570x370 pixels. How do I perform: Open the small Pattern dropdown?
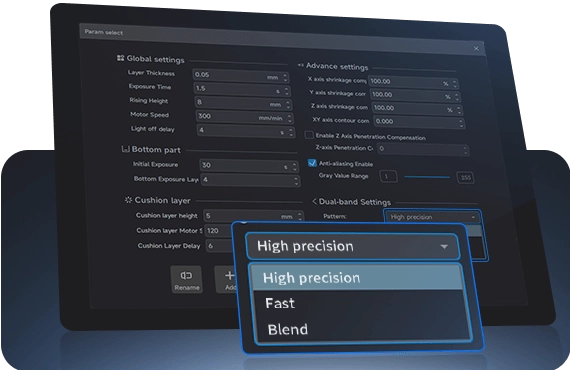(x=433, y=217)
